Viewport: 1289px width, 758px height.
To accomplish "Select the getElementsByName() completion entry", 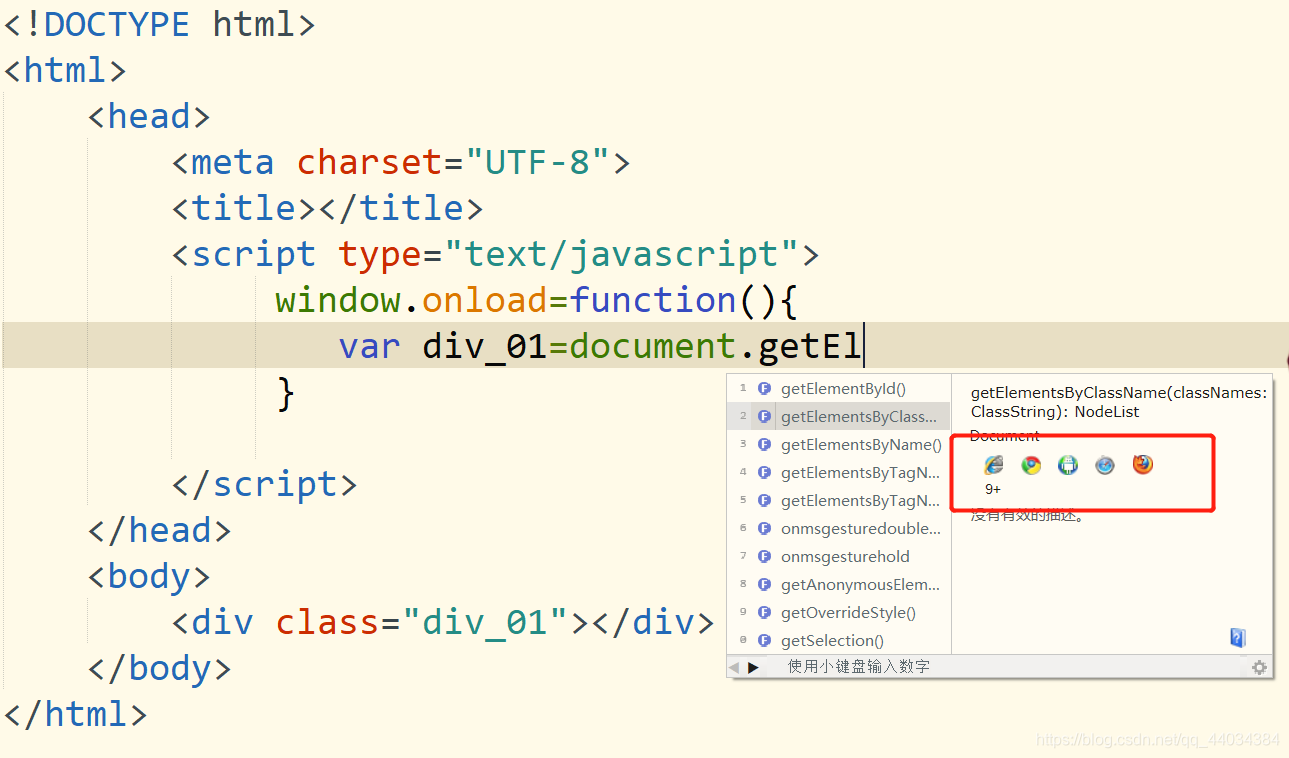I will coord(860,444).
